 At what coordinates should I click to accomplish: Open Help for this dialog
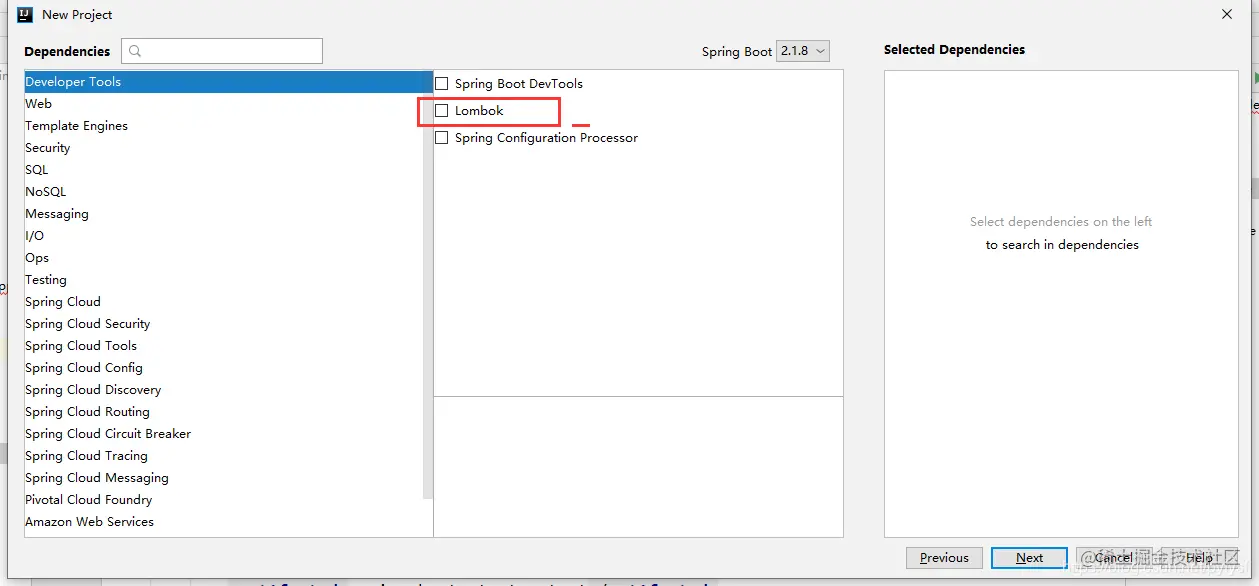(x=1198, y=558)
